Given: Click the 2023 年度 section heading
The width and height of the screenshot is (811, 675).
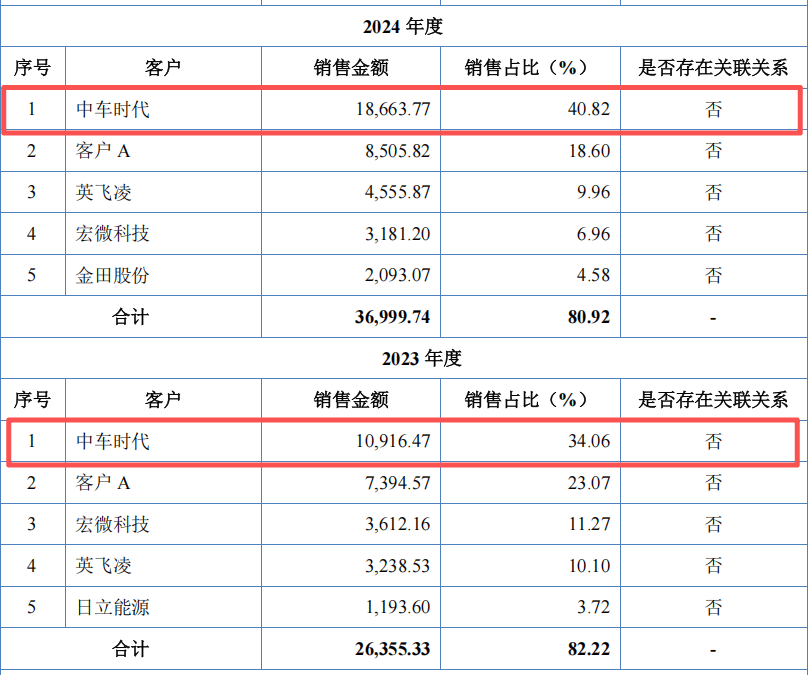Looking at the screenshot, I should [x=404, y=359].
